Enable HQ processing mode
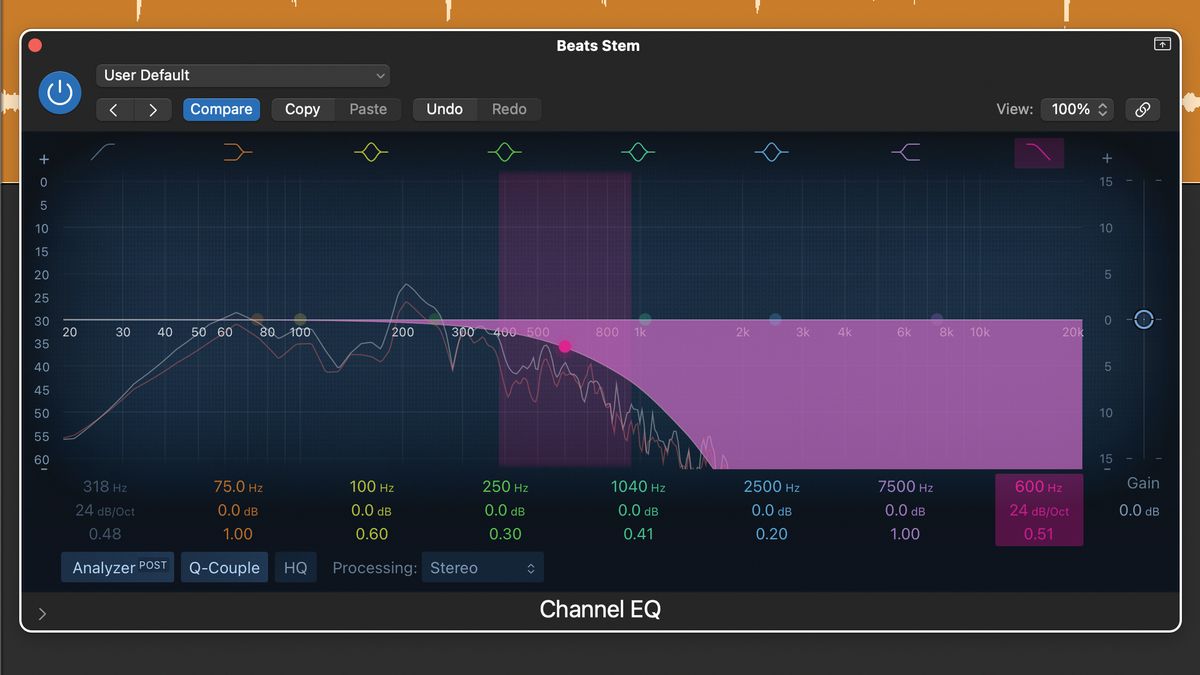Image resolution: width=1200 pixels, height=675 pixels. click(x=295, y=566)
